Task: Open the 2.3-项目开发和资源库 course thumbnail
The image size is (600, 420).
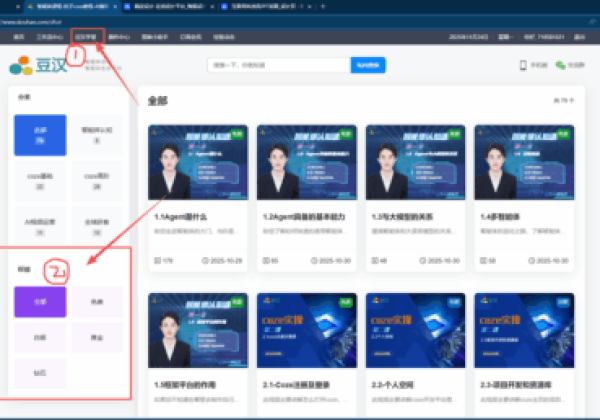Action: (x=524, y=330)
